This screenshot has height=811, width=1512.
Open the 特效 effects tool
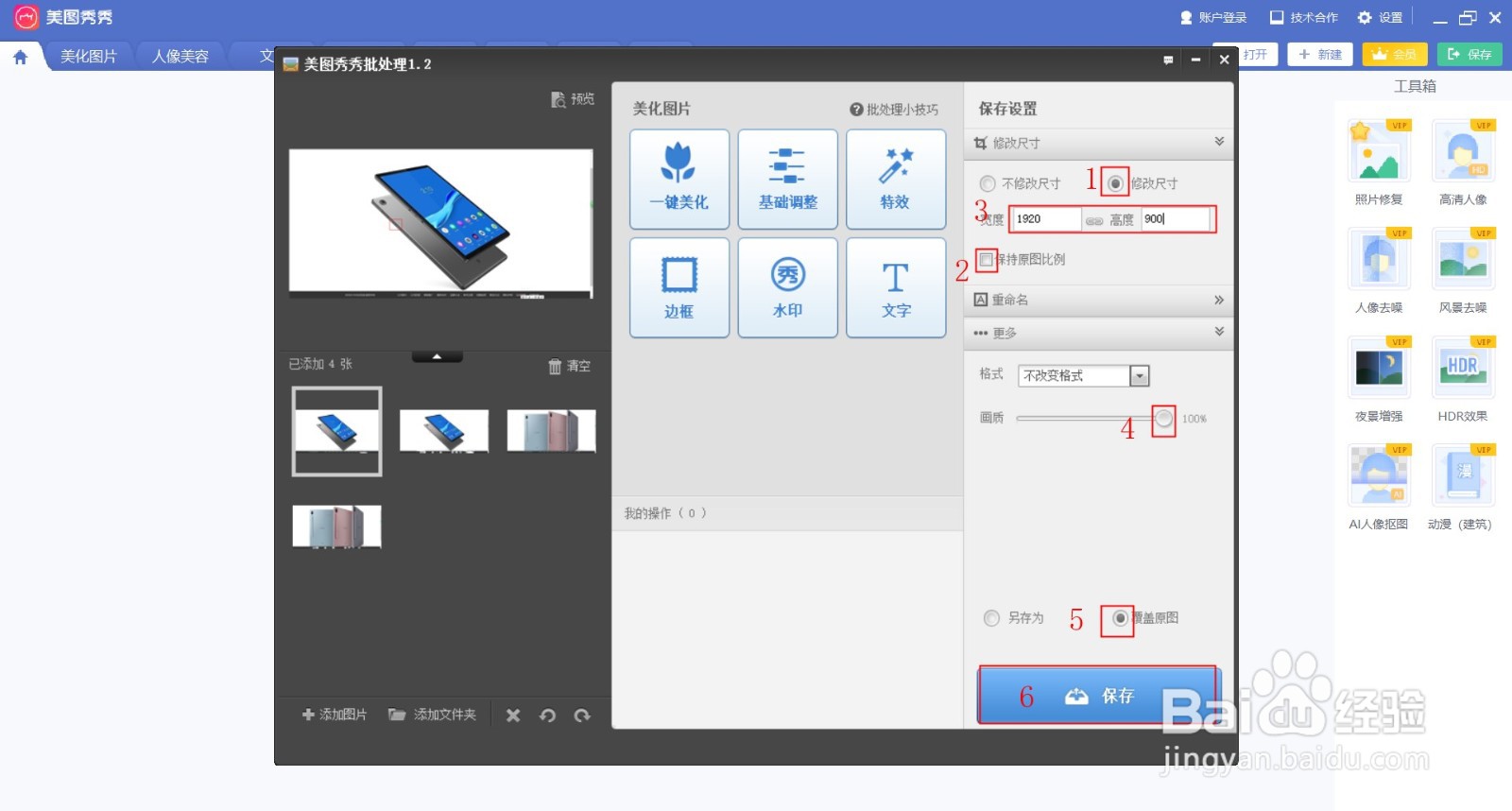(x=896, y=180)
